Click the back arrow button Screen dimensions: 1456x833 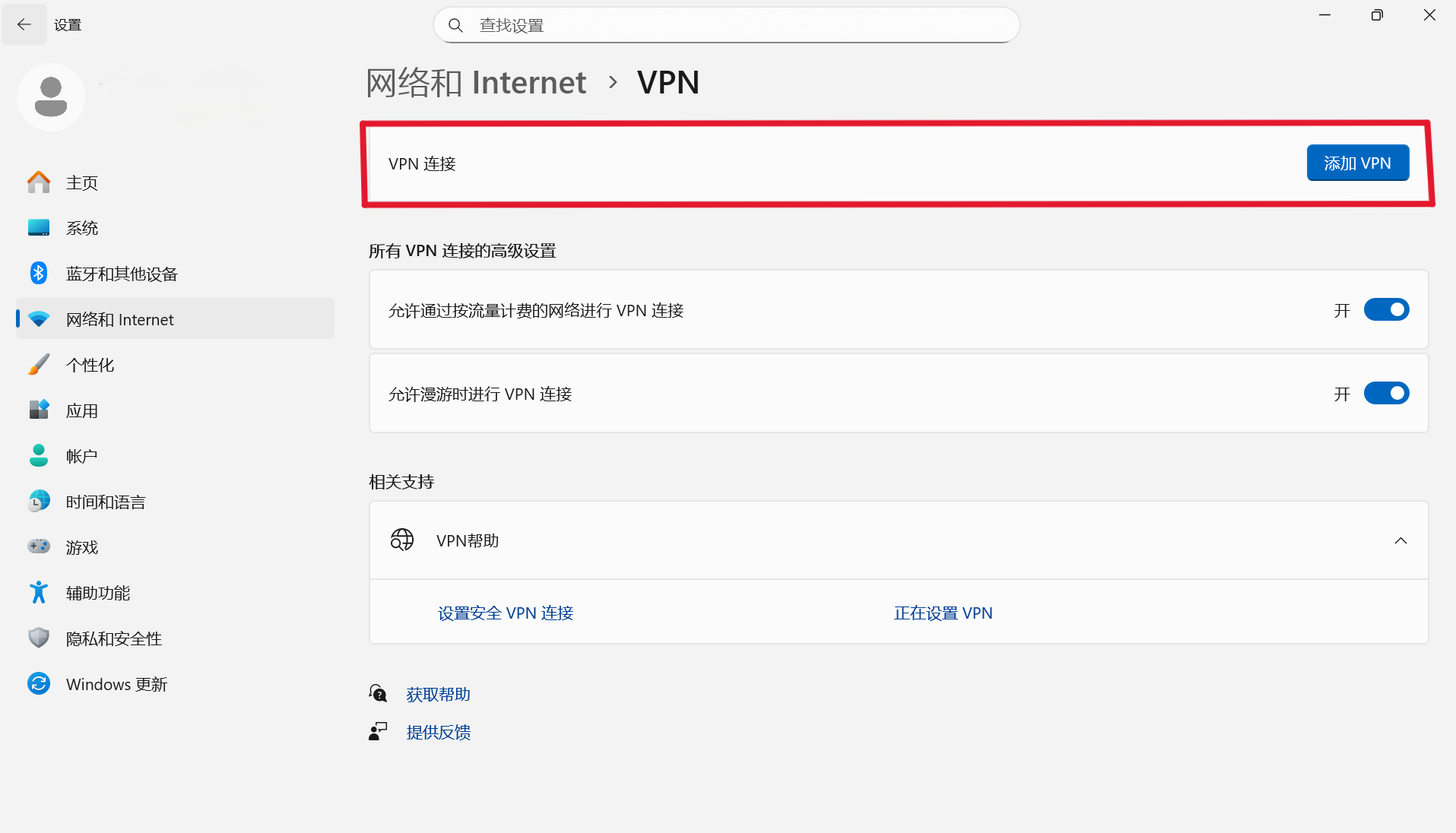pyautogui.click(x=24, y=25)
